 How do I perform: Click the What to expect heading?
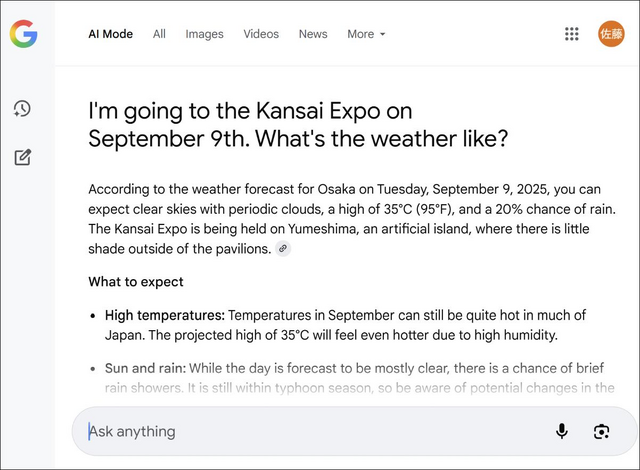[136, 282]
